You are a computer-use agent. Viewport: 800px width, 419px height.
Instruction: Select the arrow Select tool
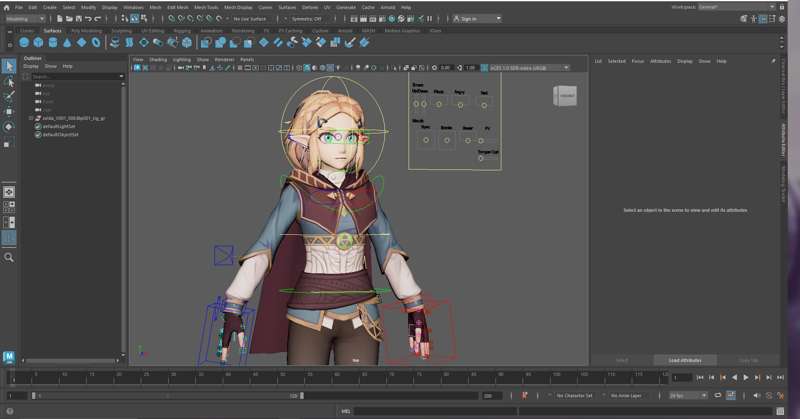9,66
